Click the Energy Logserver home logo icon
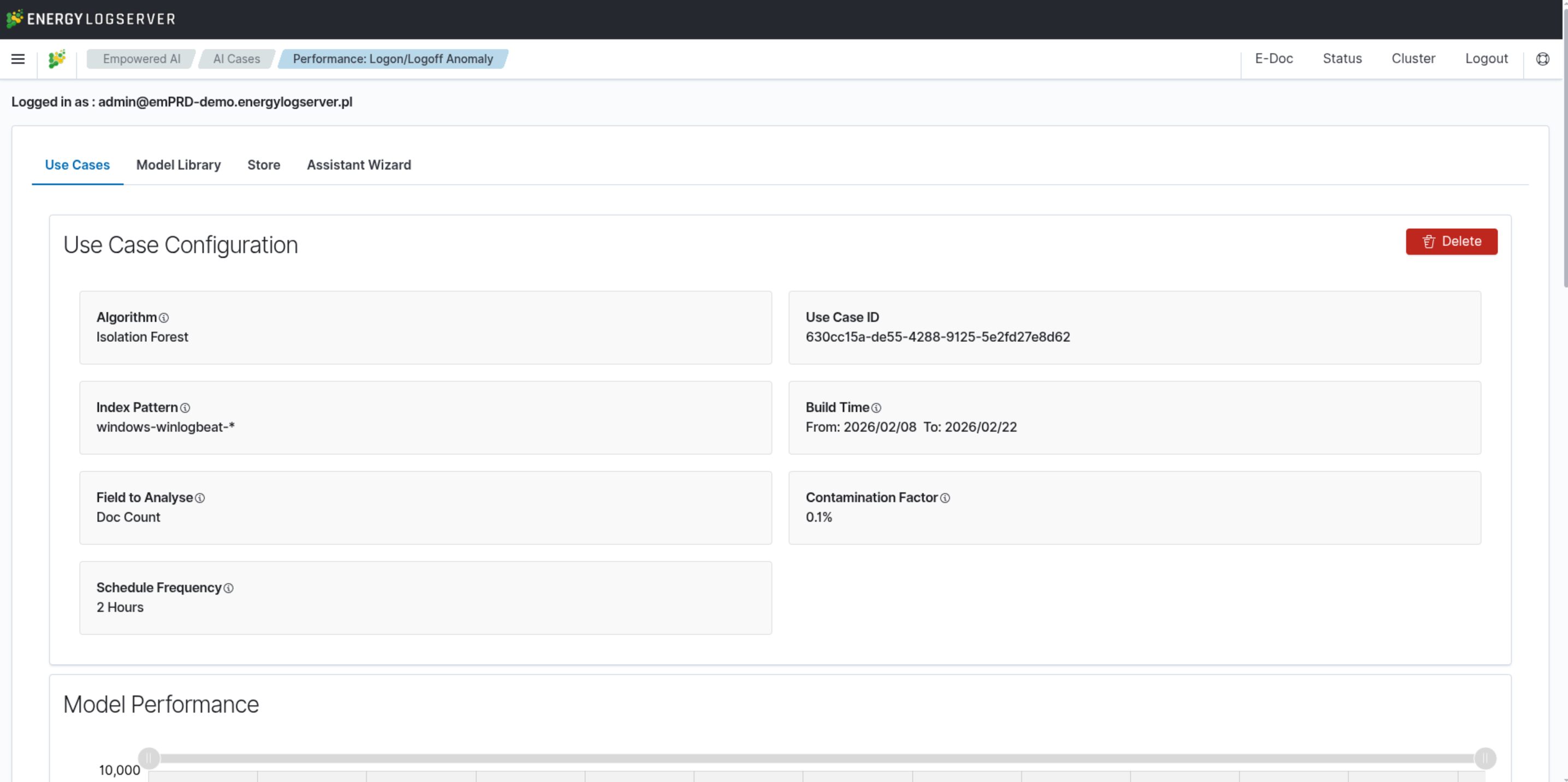The height and width of the screenshot is (782, 1568). (x=57, y=59)
